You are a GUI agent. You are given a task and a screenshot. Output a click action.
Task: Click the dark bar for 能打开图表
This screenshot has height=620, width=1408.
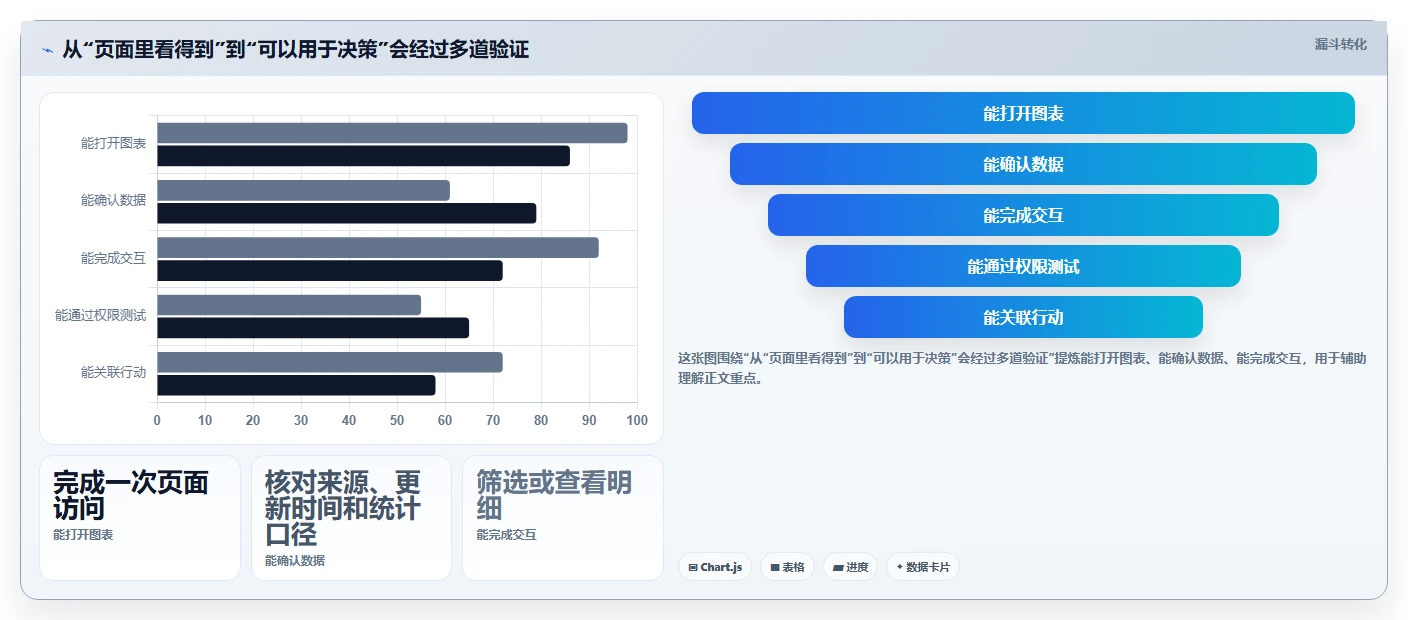coord(363,156)
